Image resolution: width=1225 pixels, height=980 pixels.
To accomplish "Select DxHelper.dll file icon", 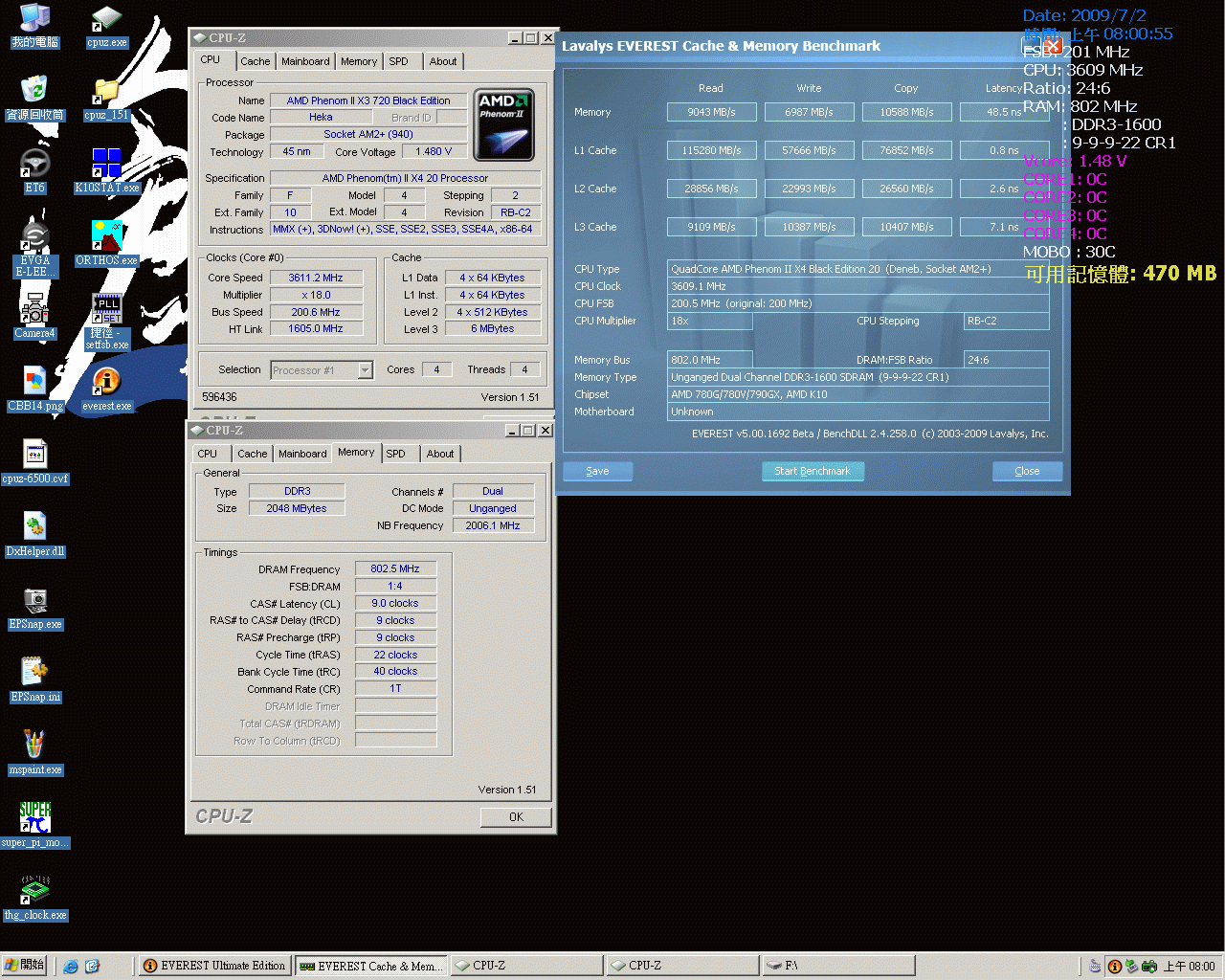I will [35, 535].
